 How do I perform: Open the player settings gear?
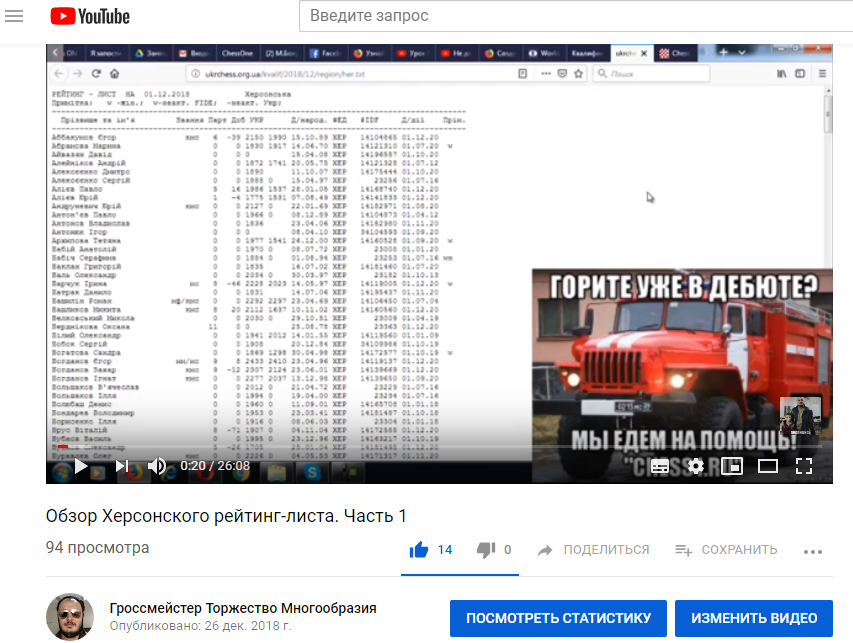pos(696,466)
